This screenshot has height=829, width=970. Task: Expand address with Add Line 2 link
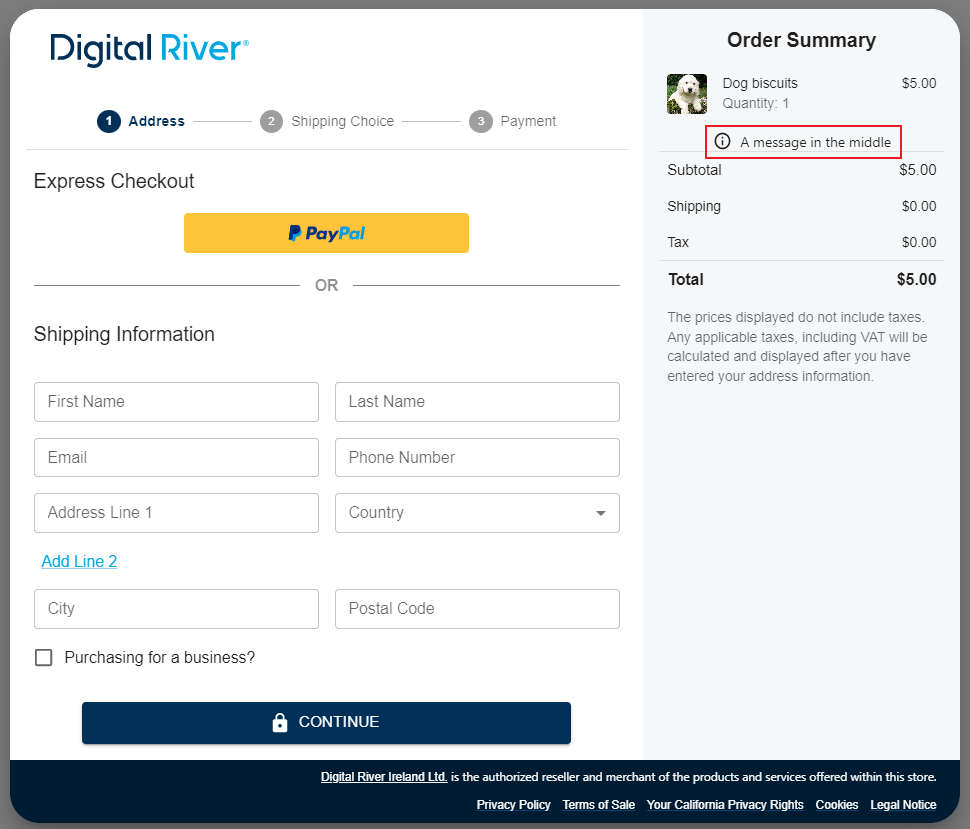click(79, 561)
